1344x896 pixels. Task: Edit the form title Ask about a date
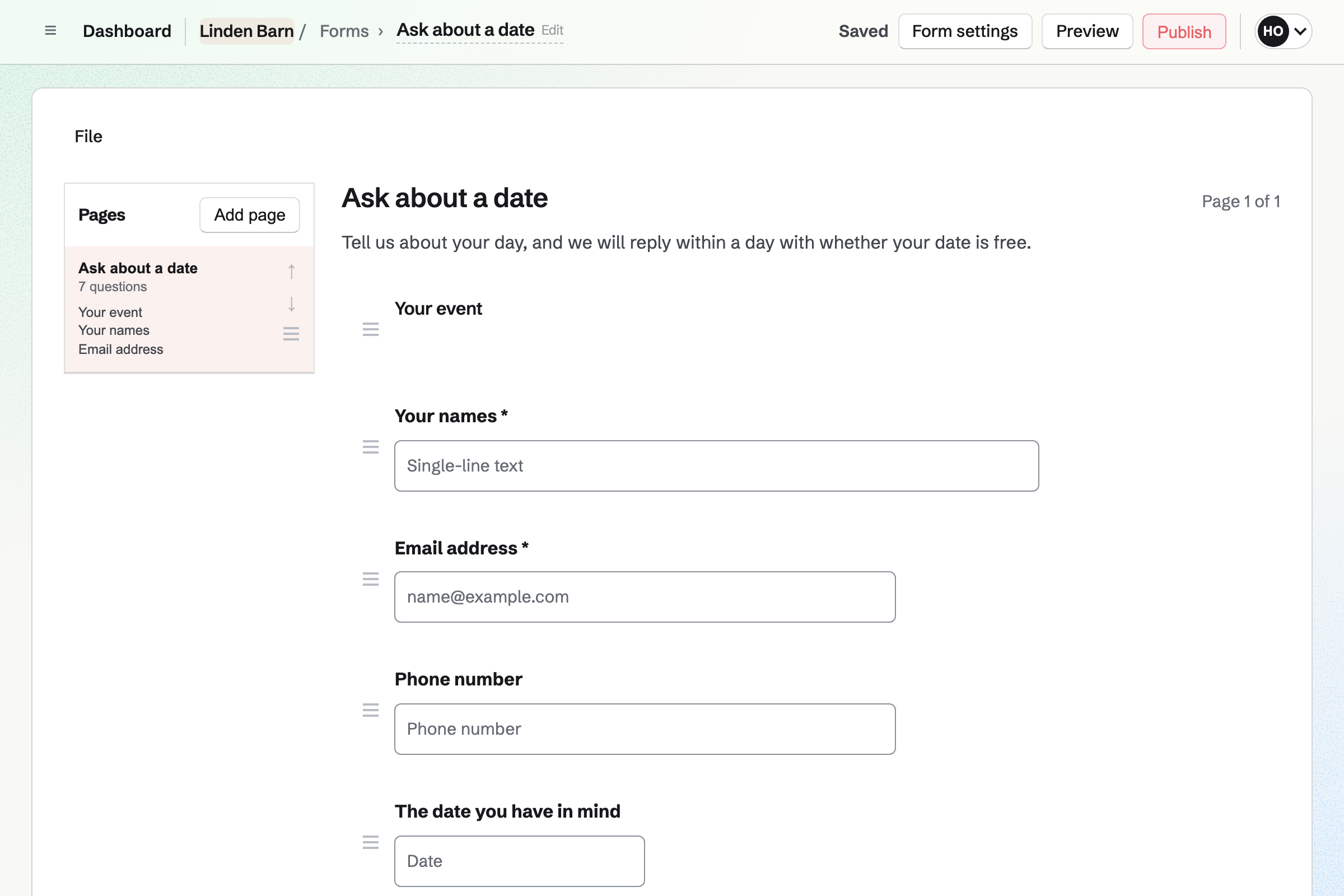coord(479,30)
